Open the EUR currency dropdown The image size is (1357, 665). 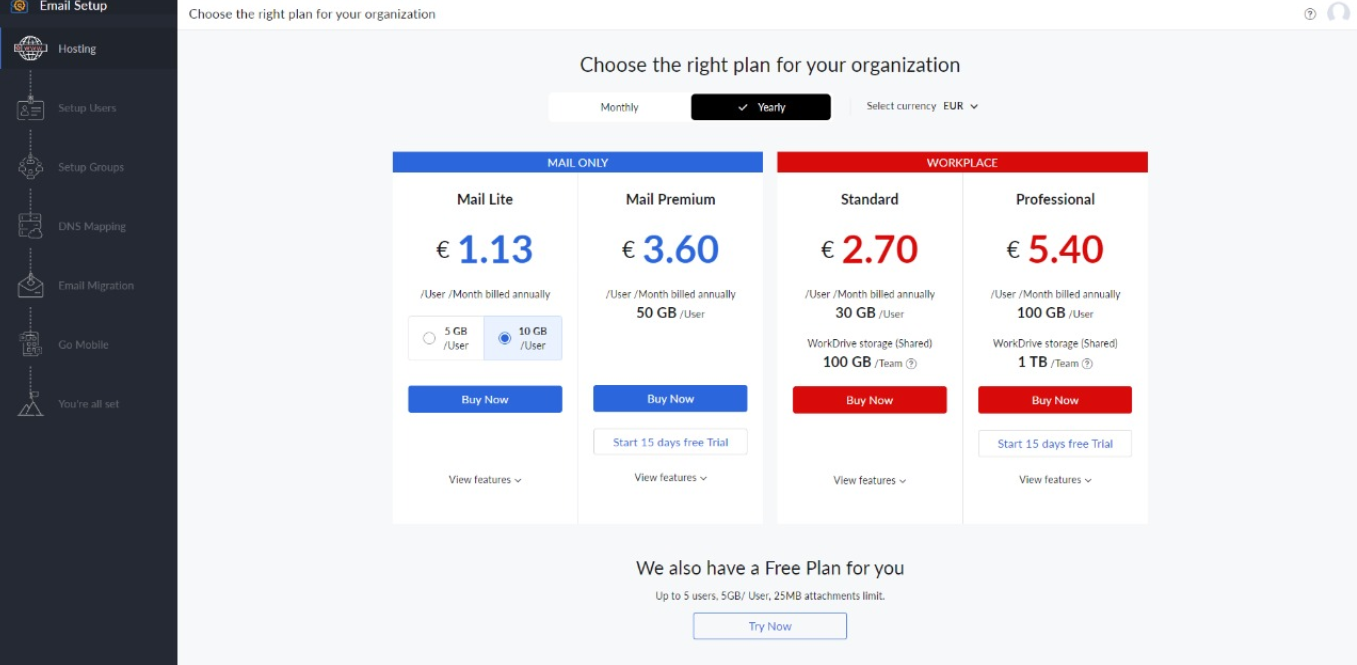click(960, 106)
